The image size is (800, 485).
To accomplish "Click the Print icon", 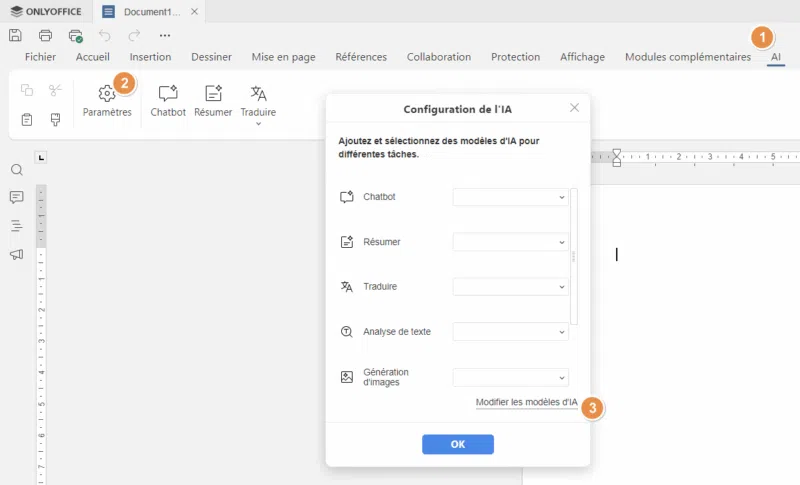I will pos(45,35).
